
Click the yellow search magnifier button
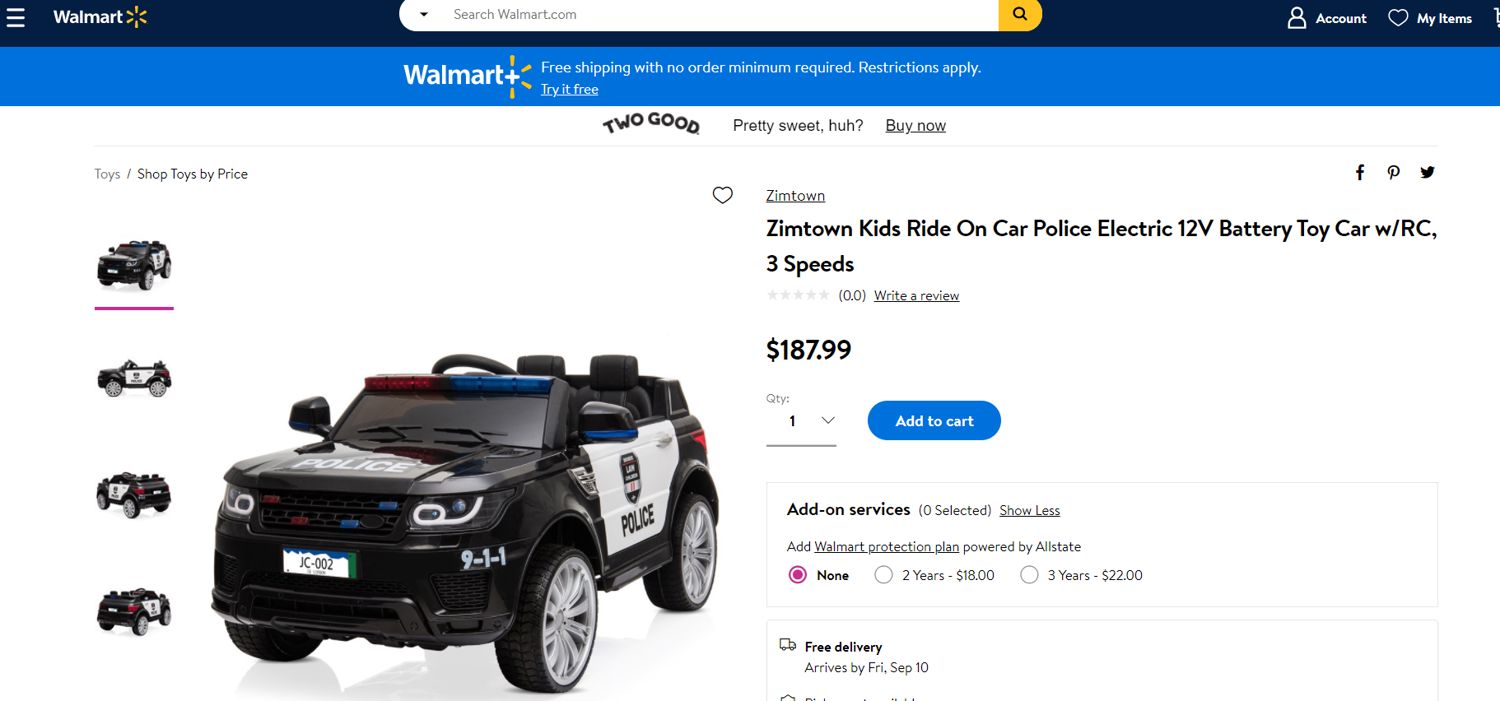point(1020,15)
